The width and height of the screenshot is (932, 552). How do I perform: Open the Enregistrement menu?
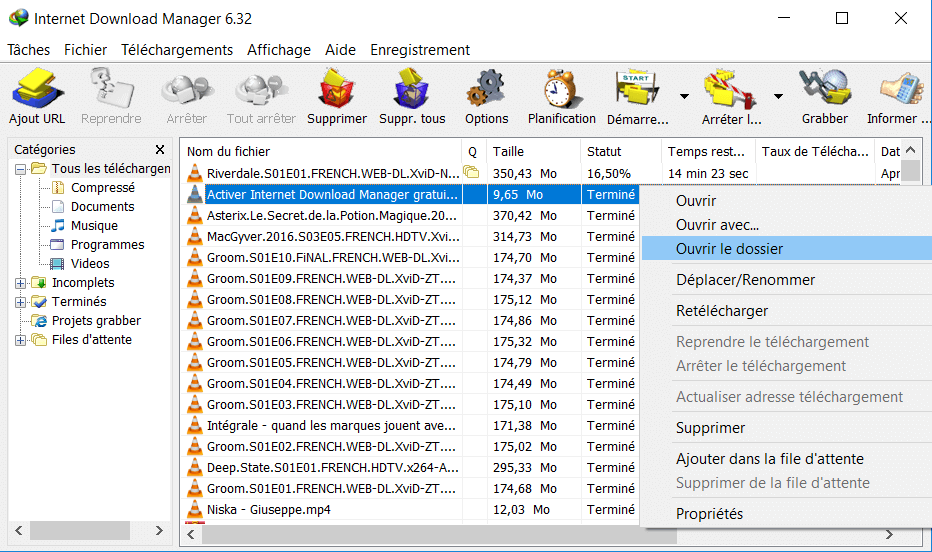pos(420,50)
